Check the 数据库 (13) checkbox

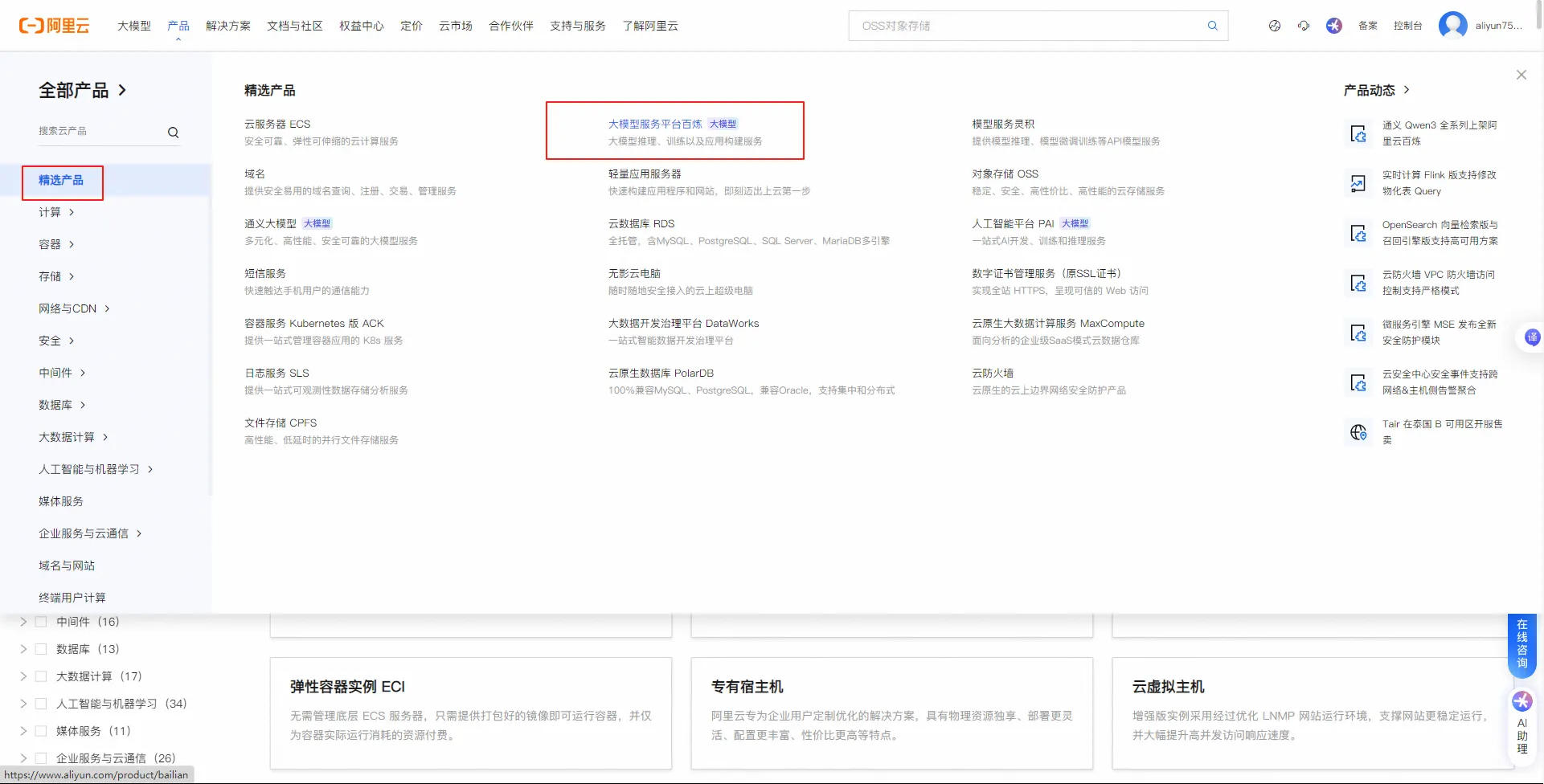(x=41, y=649)
